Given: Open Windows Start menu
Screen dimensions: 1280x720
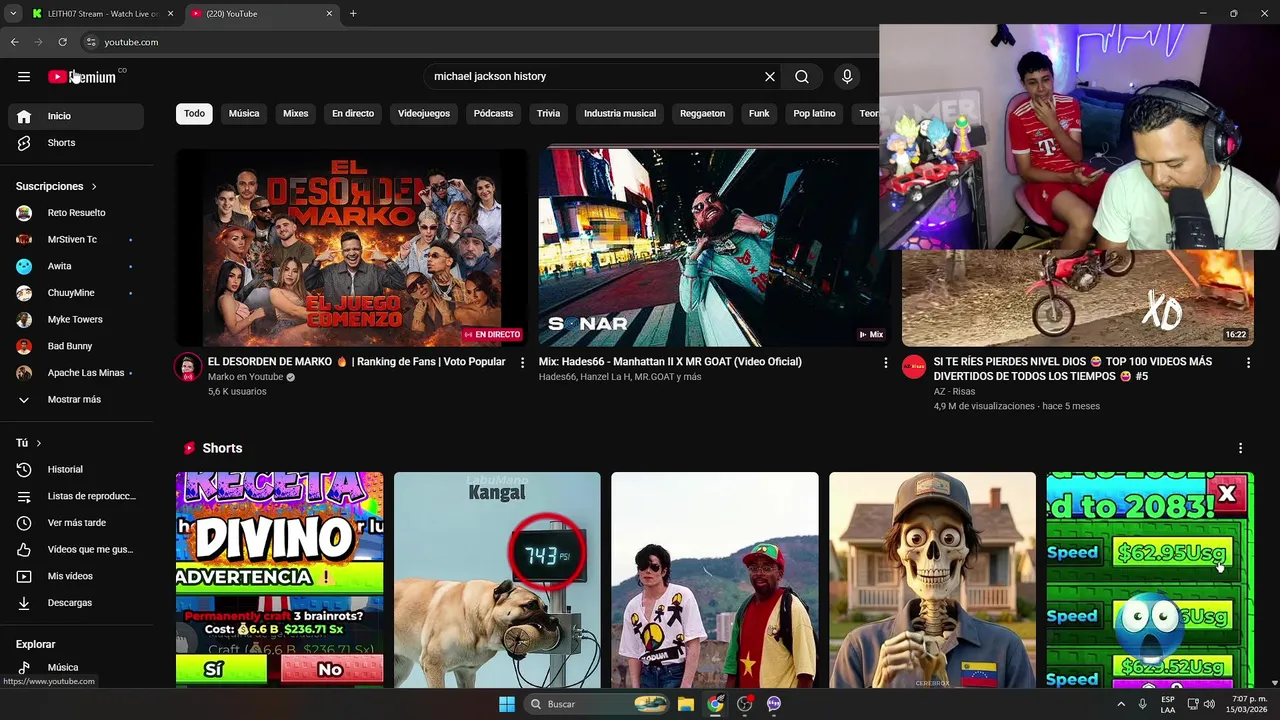Looking at the screenshot, I should pos(507,704).
